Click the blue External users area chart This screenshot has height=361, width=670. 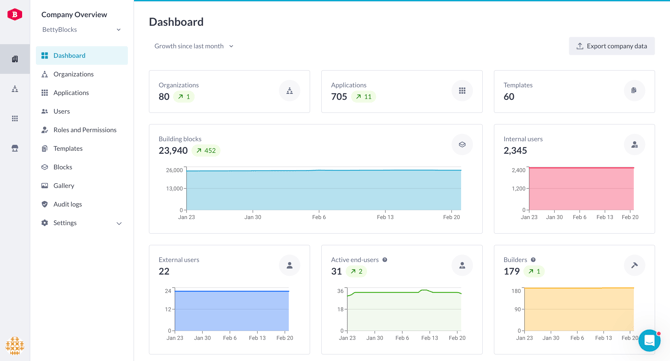[232, 311]
